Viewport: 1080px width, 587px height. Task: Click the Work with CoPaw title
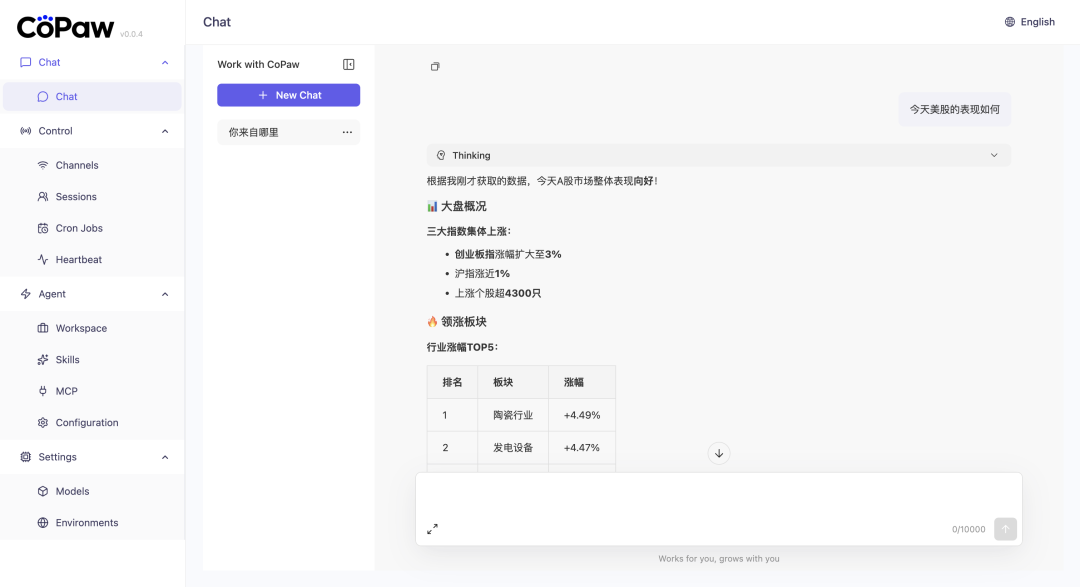258,64
